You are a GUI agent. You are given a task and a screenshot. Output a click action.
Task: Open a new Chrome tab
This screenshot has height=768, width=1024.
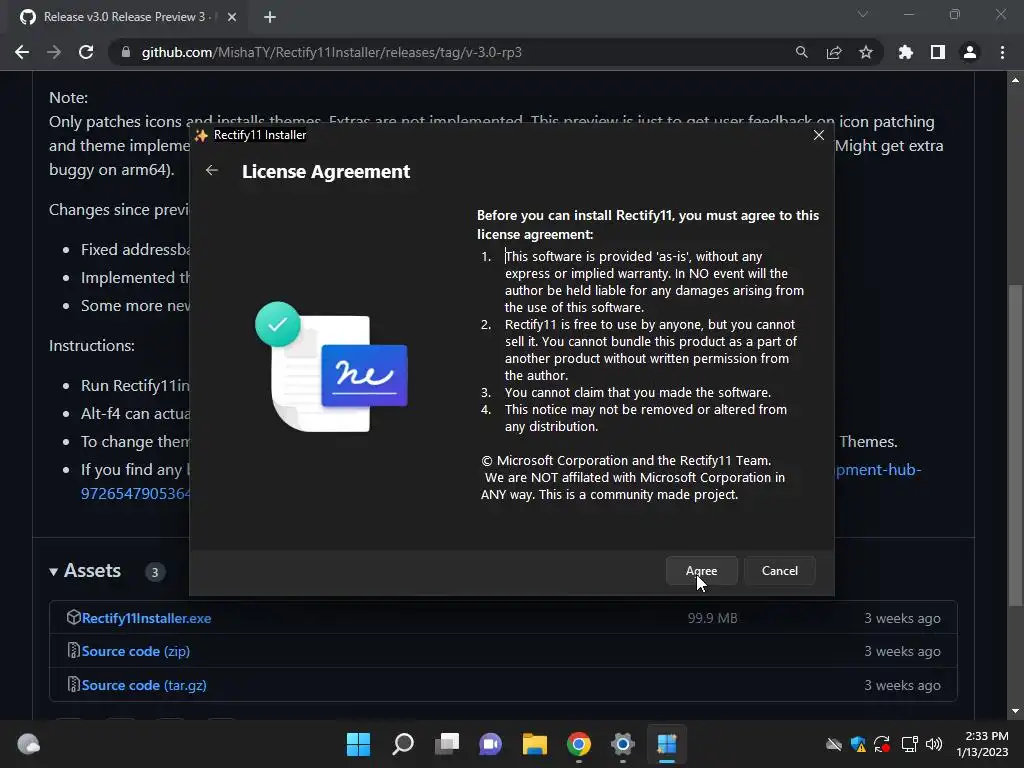tap(270, 17)
